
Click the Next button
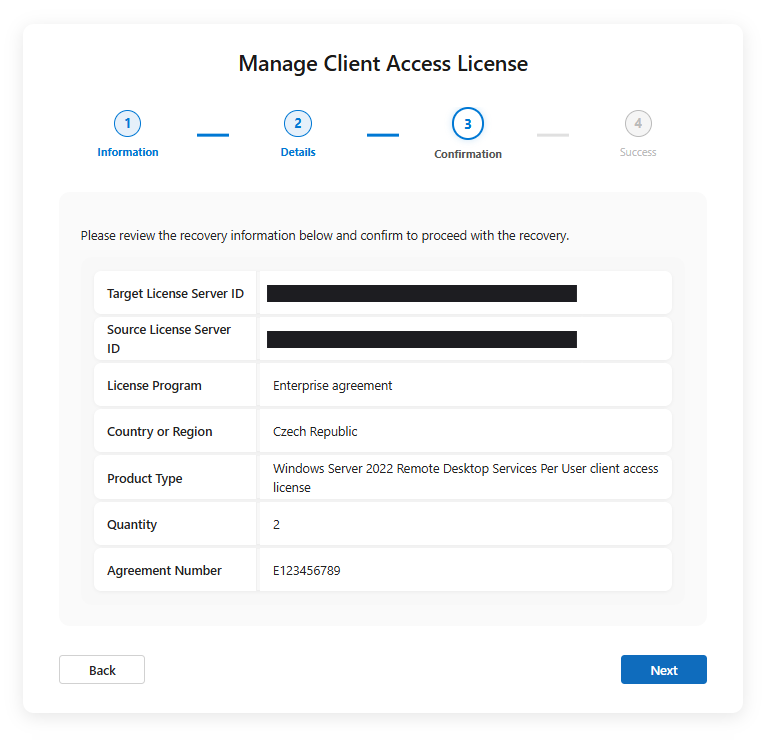(663, 669)
